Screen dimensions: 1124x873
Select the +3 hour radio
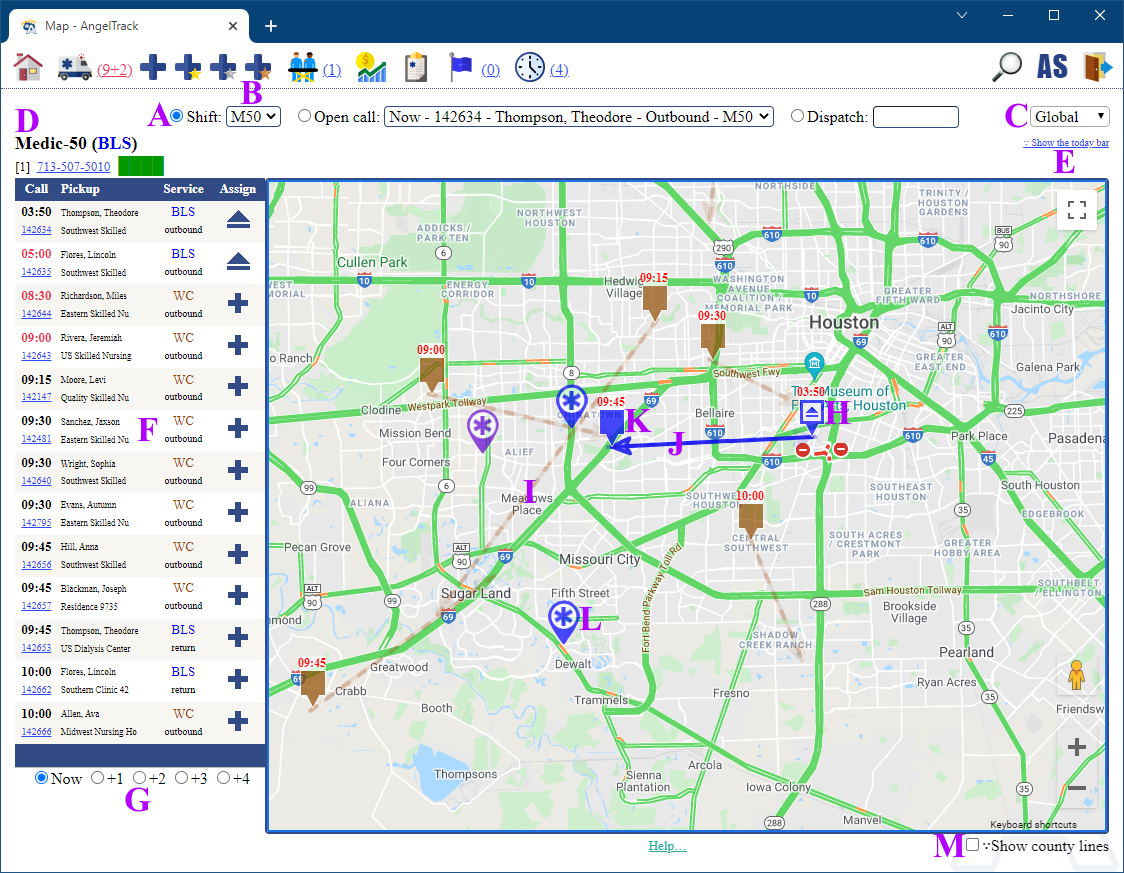[x=181, y=778]
